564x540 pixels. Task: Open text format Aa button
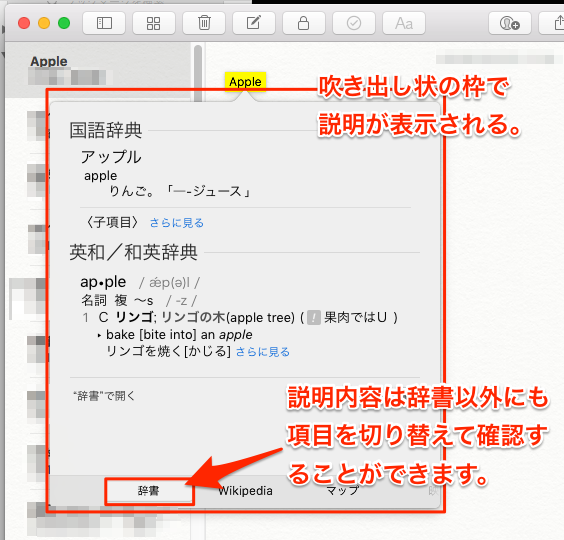point(404,23)
